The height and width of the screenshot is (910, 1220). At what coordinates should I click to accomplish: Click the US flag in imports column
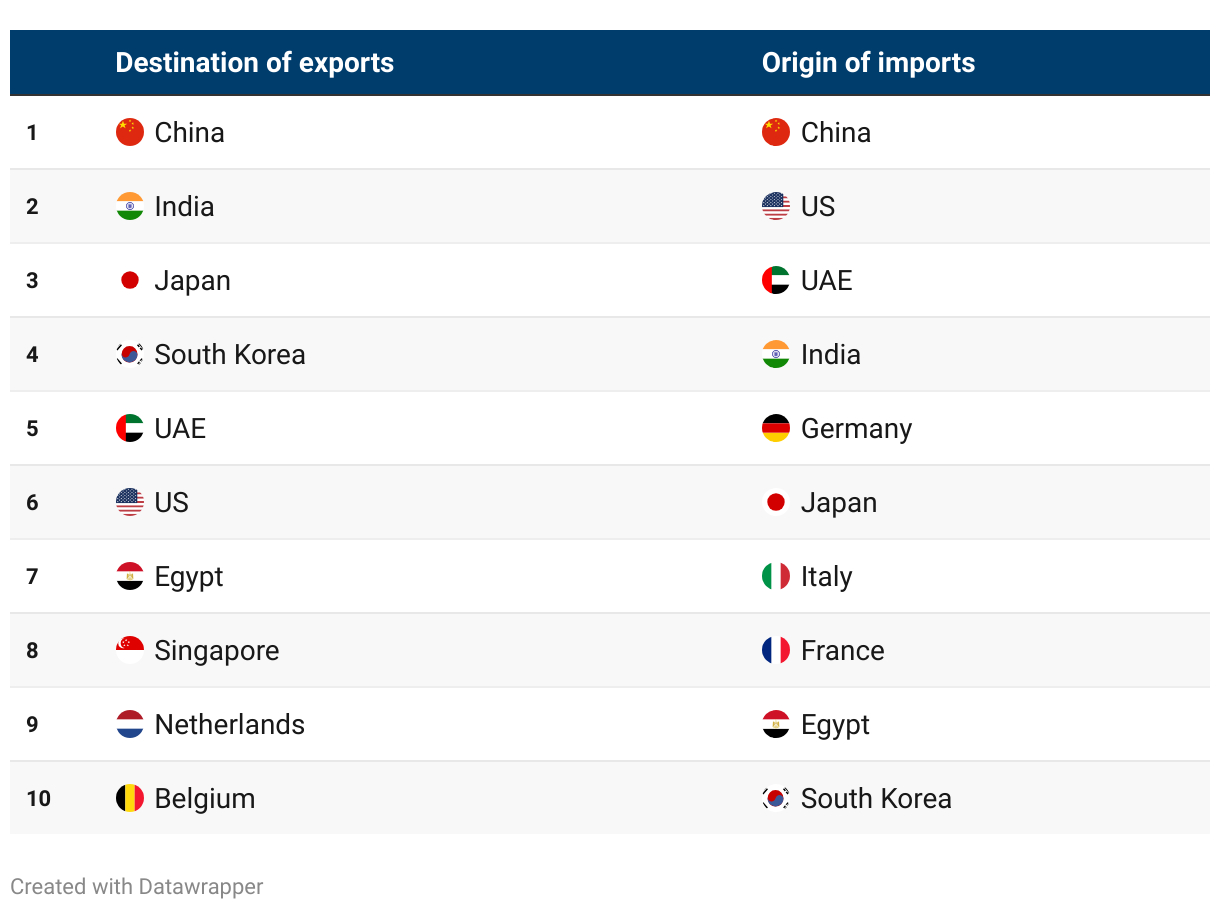(x=776, y=206)
